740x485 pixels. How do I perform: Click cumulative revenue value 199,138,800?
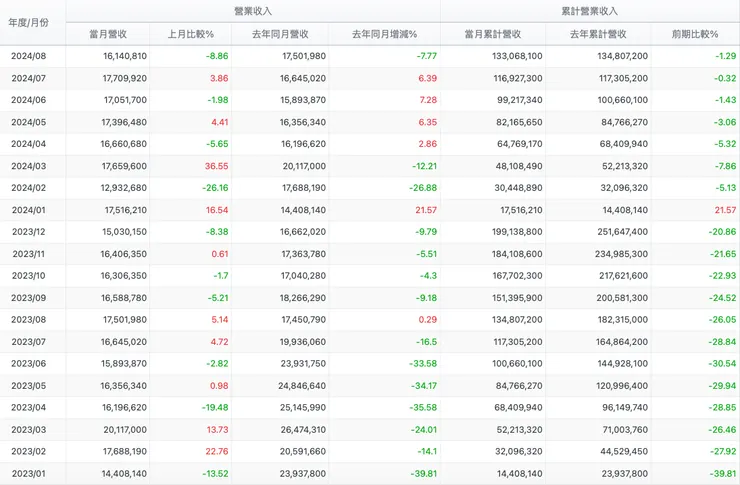click(x=517, y=232)
